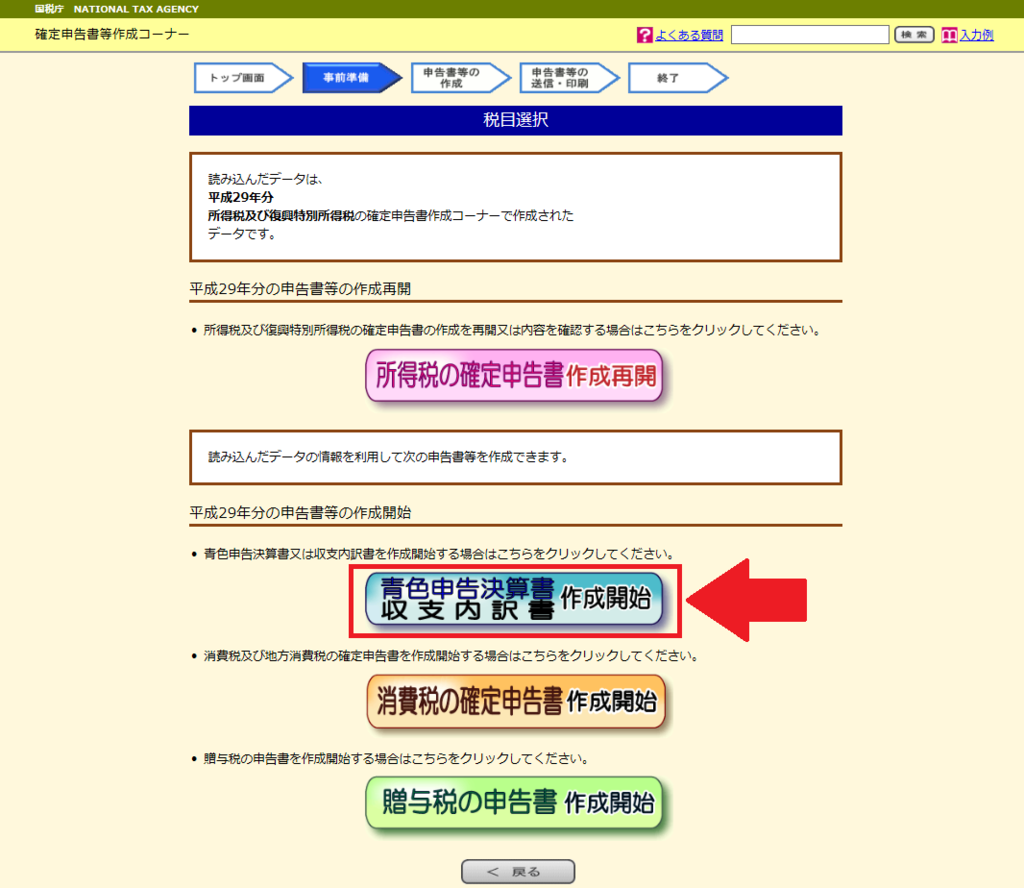Click the red question mark FAQ icon
Viewport: 1024px width, 888px height.
(645, 35)
